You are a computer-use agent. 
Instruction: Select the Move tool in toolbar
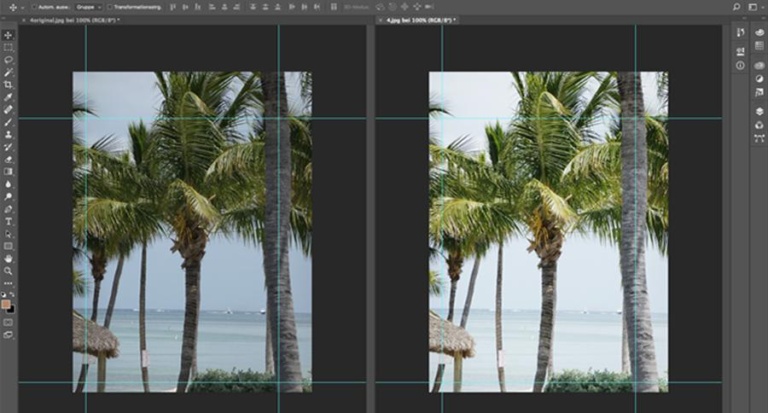[8, 34]
